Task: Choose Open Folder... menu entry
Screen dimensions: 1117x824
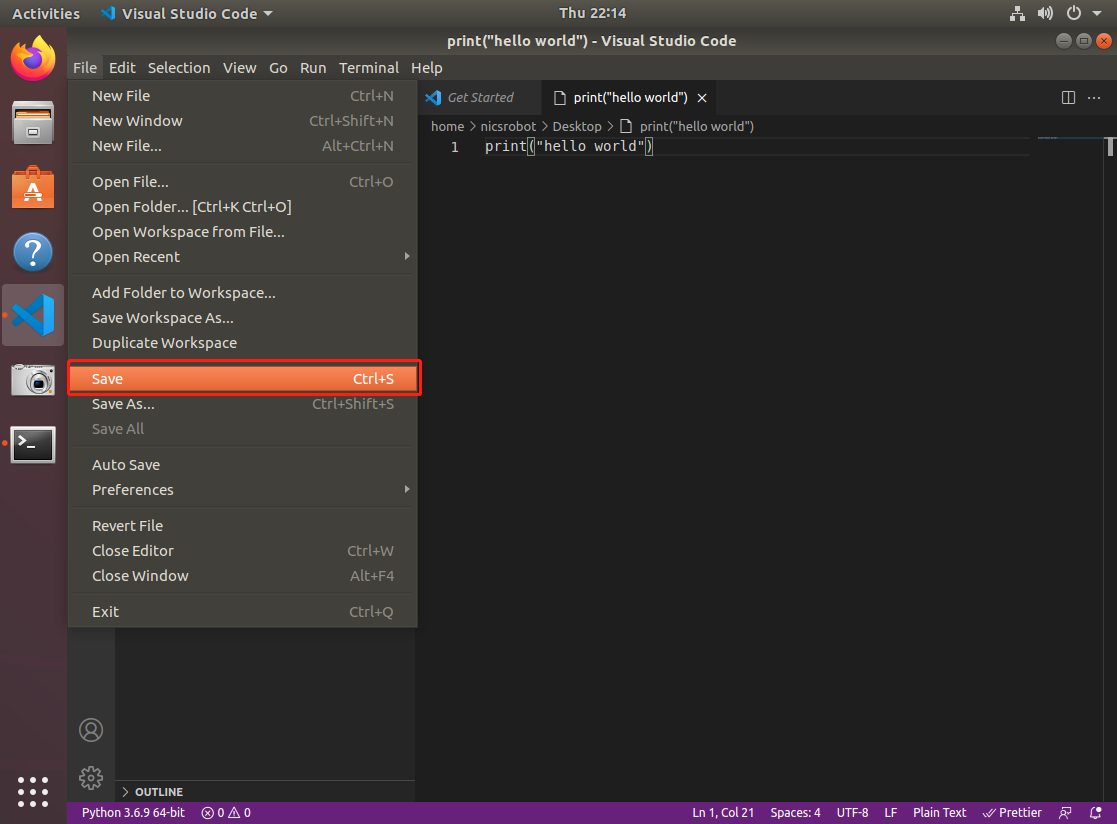Action: pos(242,207)
